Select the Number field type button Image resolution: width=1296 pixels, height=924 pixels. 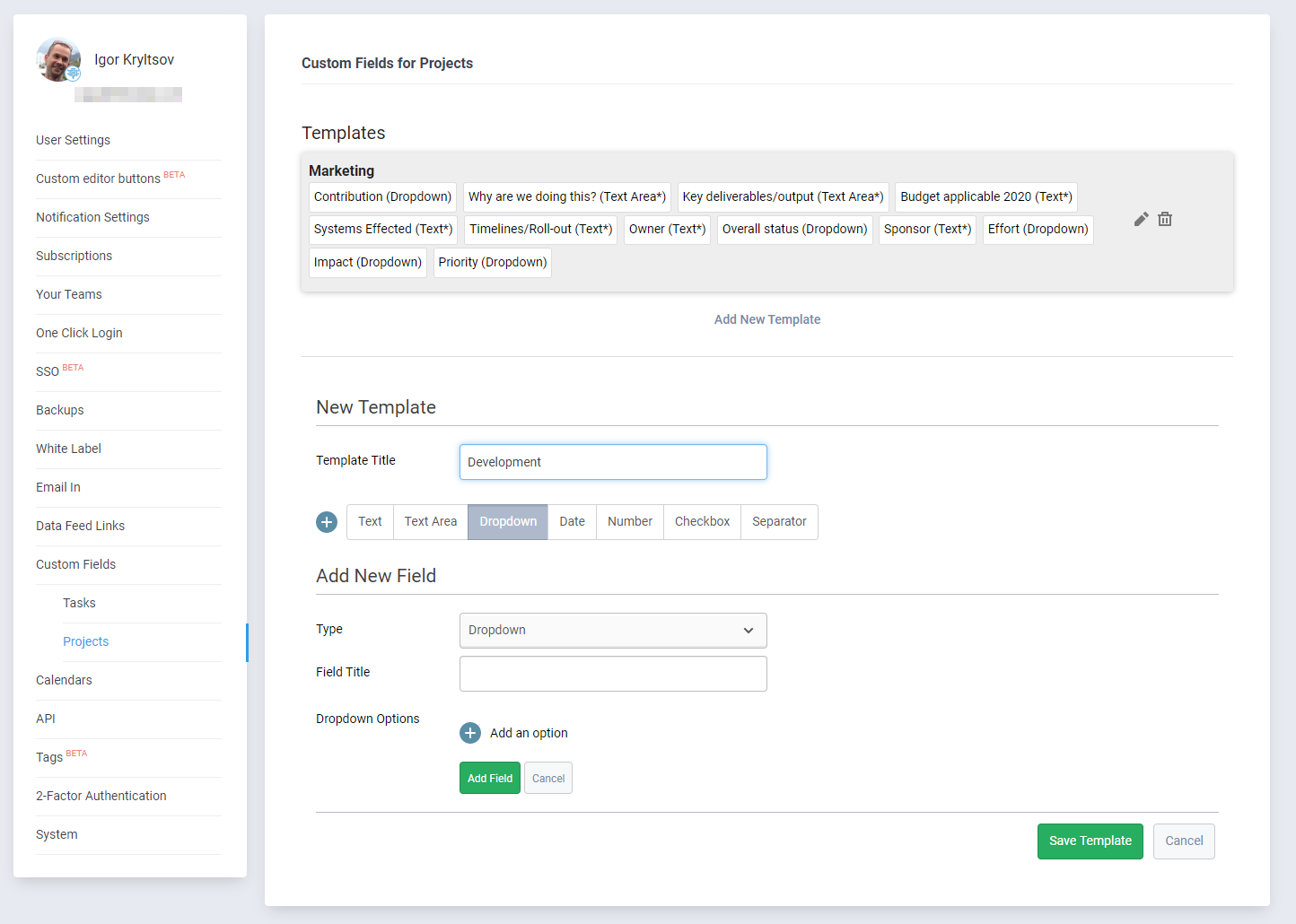click(x=629, y=522)
